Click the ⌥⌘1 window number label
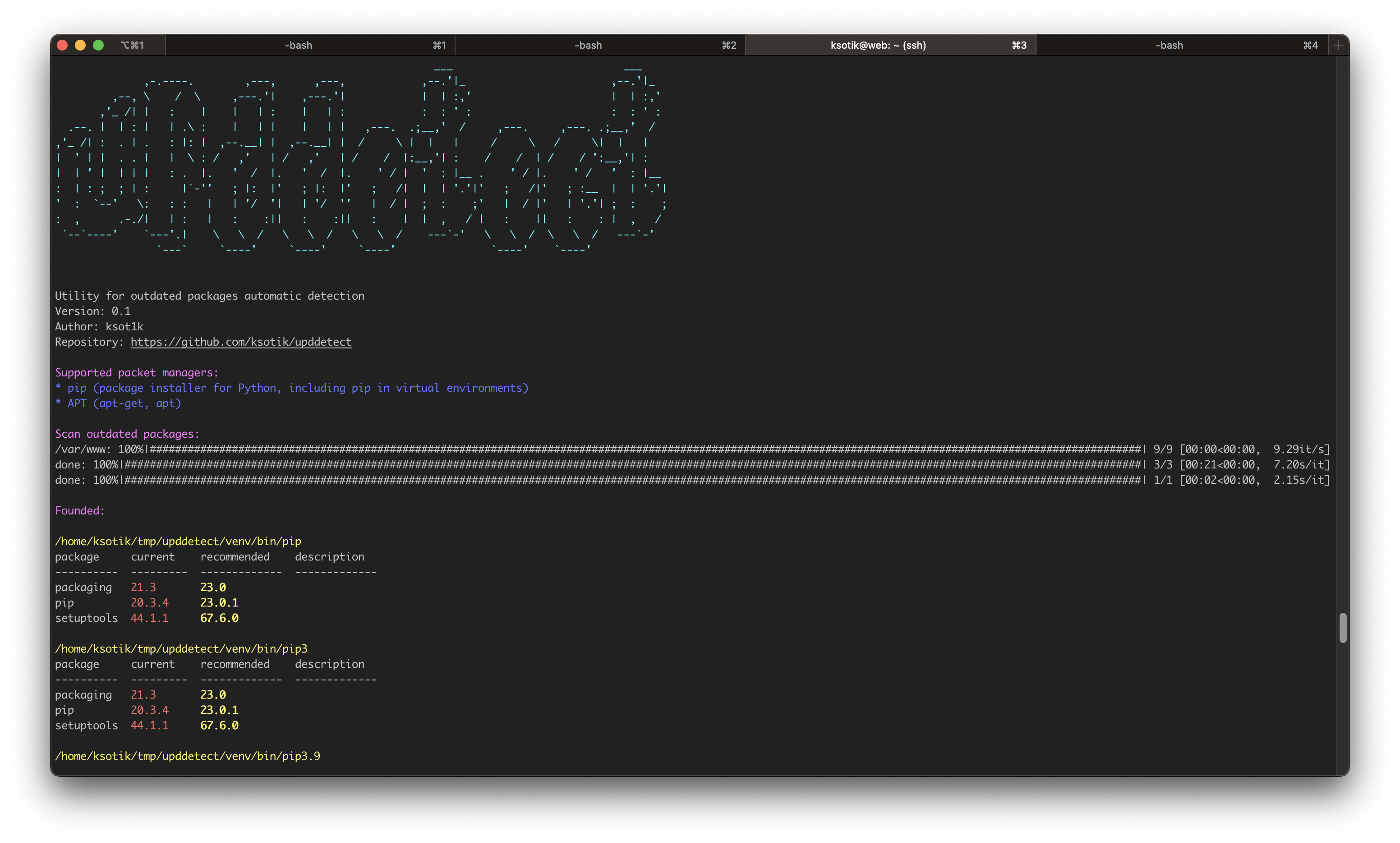 point(132,46)
